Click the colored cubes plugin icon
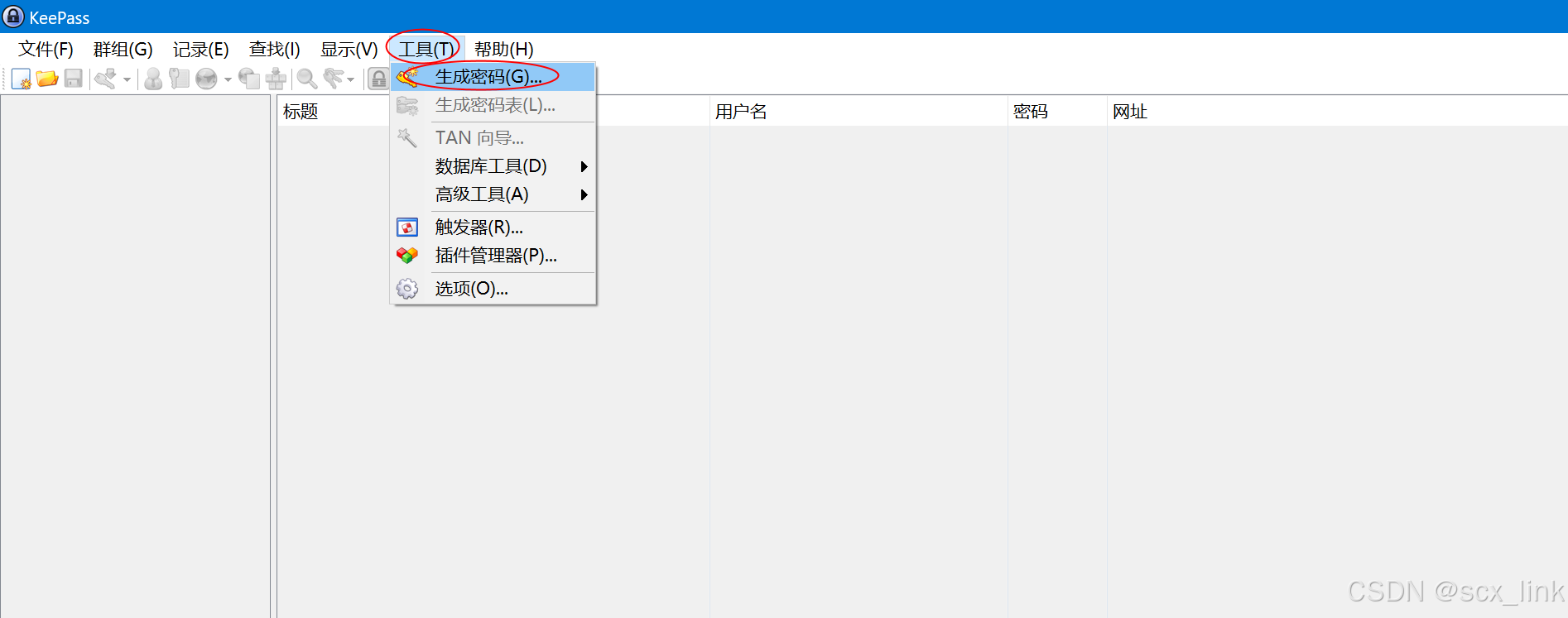Screen dimensions: 1568x618 click(x=407, y=256)
